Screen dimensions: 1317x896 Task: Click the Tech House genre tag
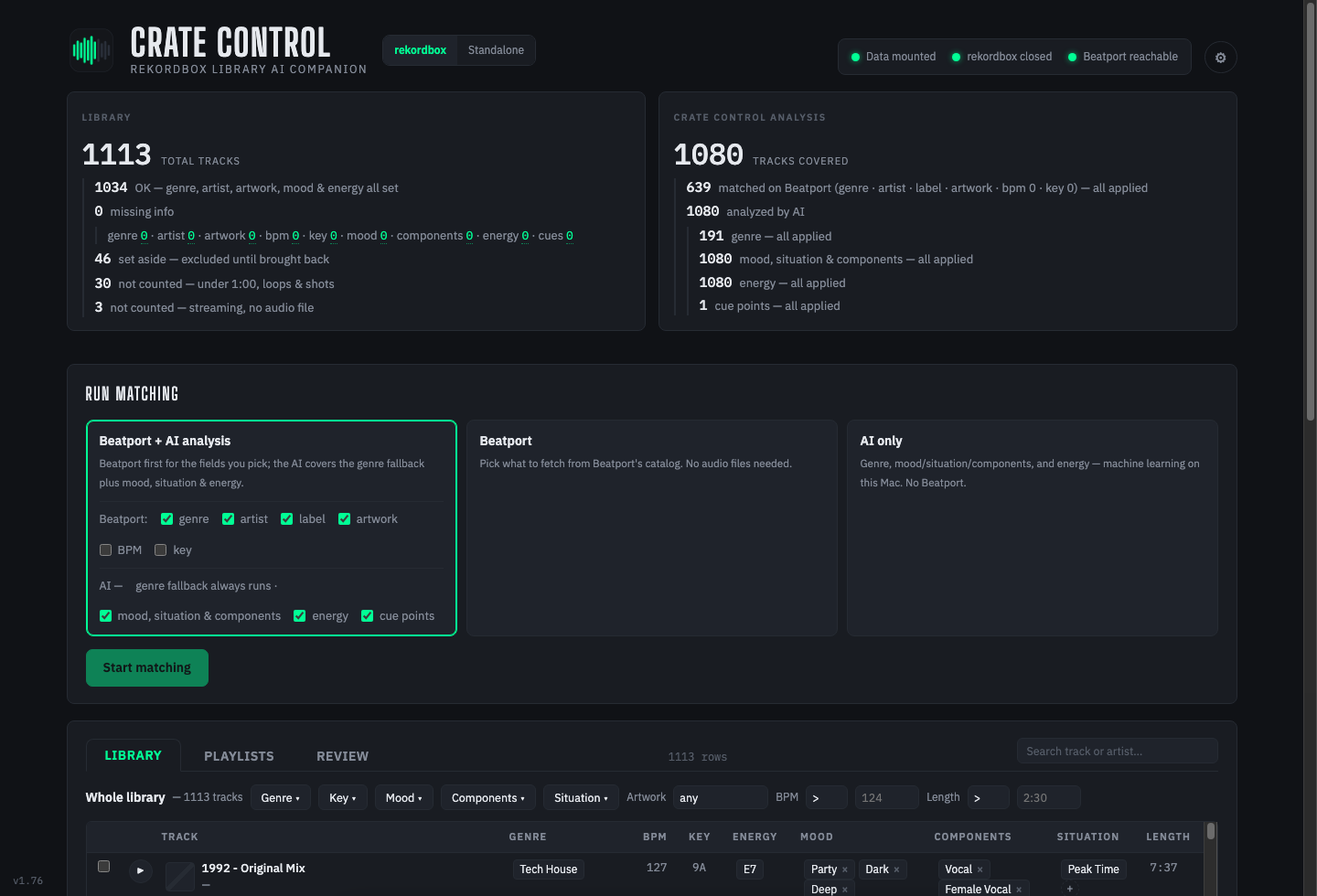548,869
